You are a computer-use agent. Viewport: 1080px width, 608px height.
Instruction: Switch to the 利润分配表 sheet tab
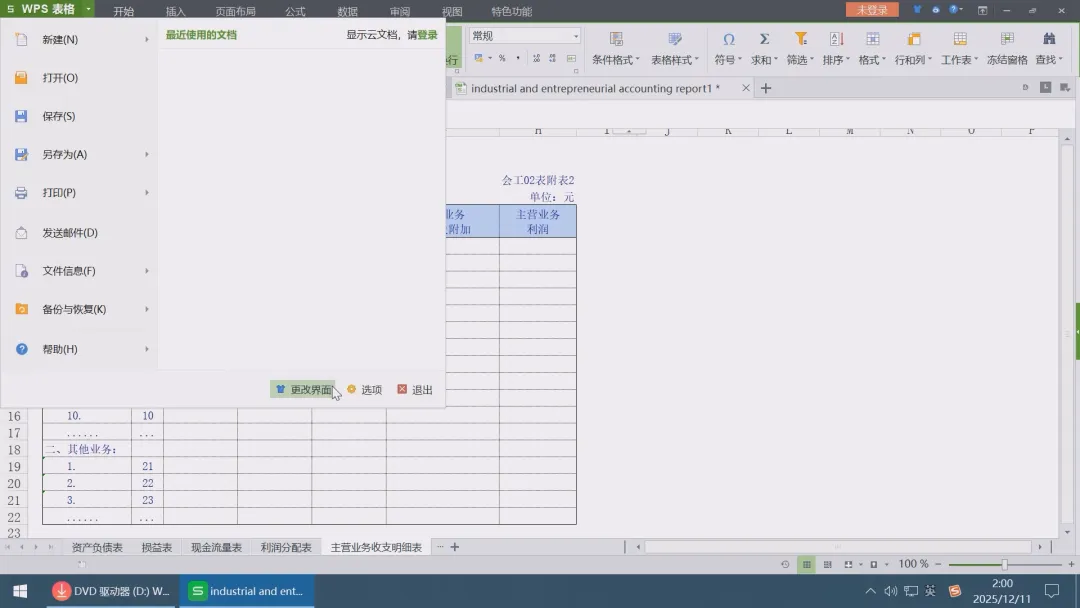point(286,547)
